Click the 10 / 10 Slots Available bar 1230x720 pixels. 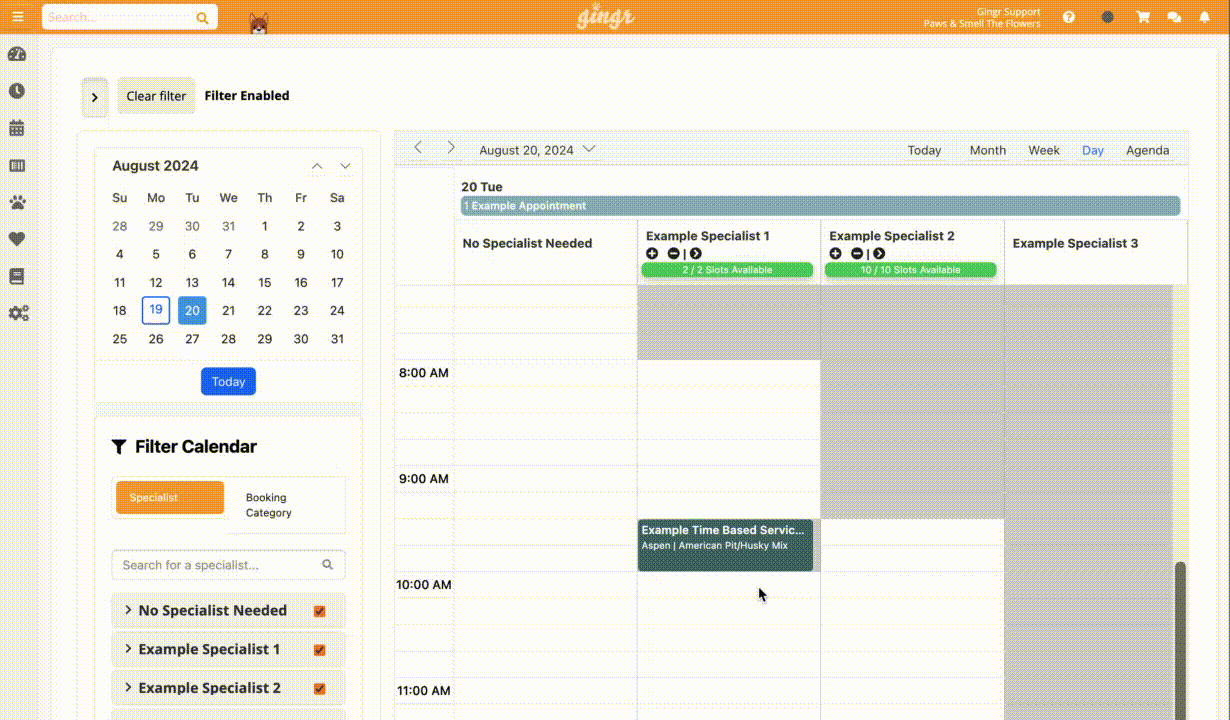tap(911, 270)
